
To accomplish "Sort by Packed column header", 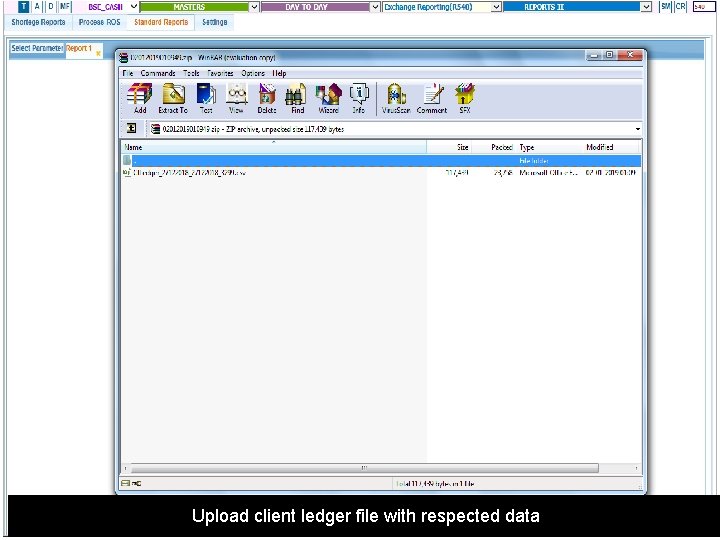I will [x=494, y=147].
